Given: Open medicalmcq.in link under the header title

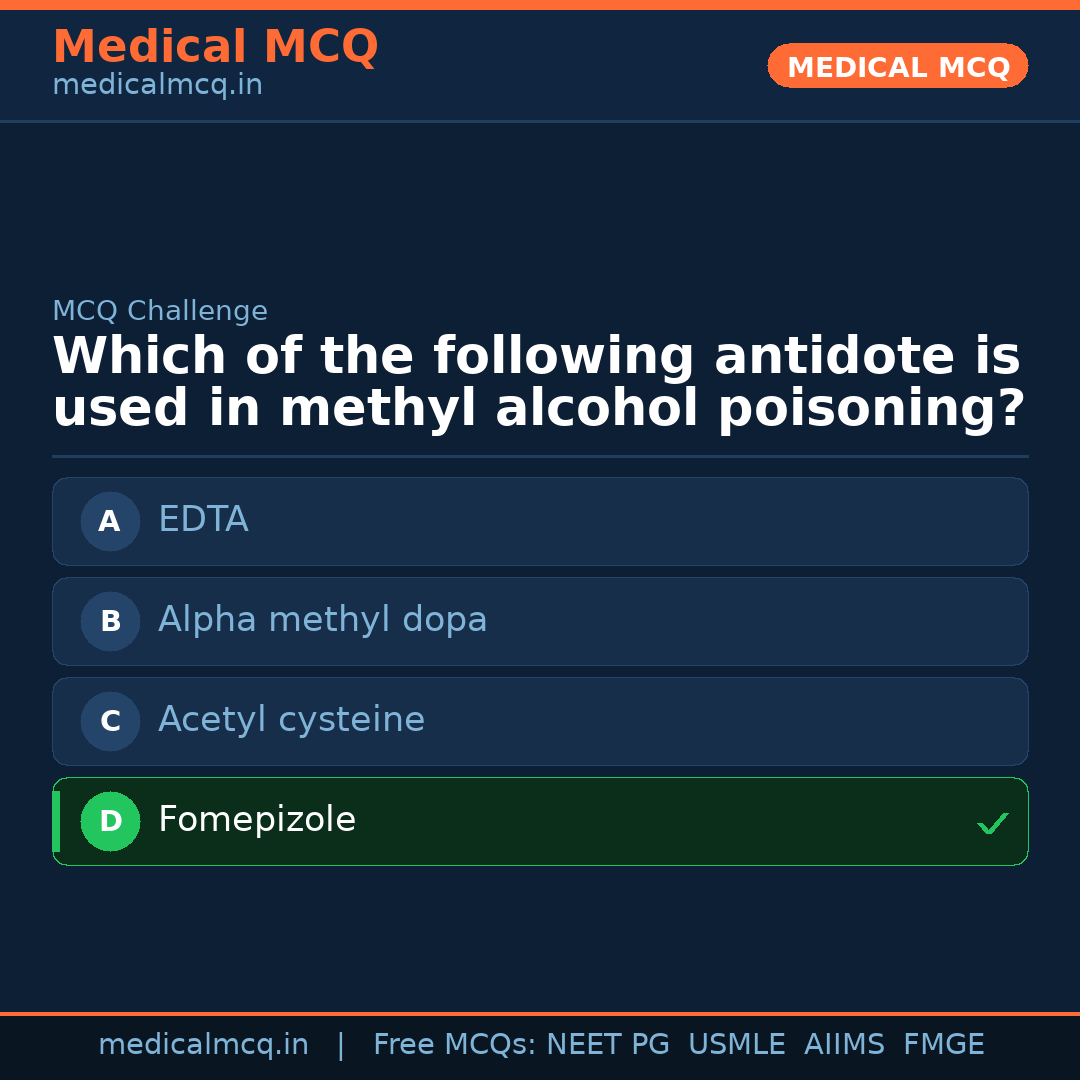Looking at the screenshot, I should point(157,86).
